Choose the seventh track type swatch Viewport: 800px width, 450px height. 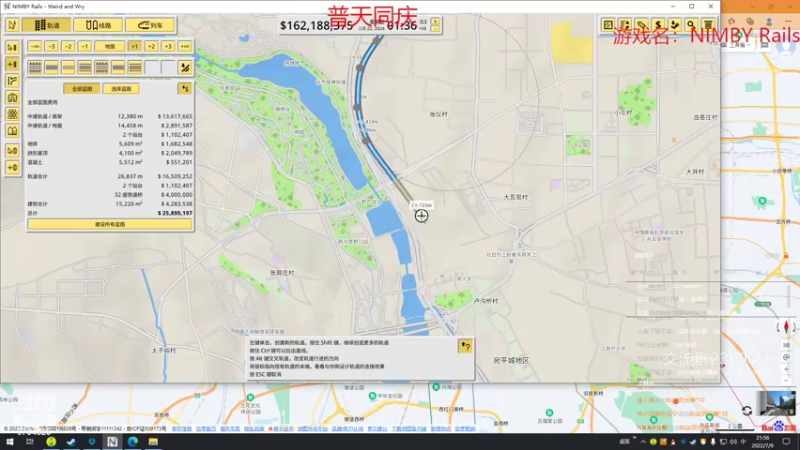[x=135, y=67]
